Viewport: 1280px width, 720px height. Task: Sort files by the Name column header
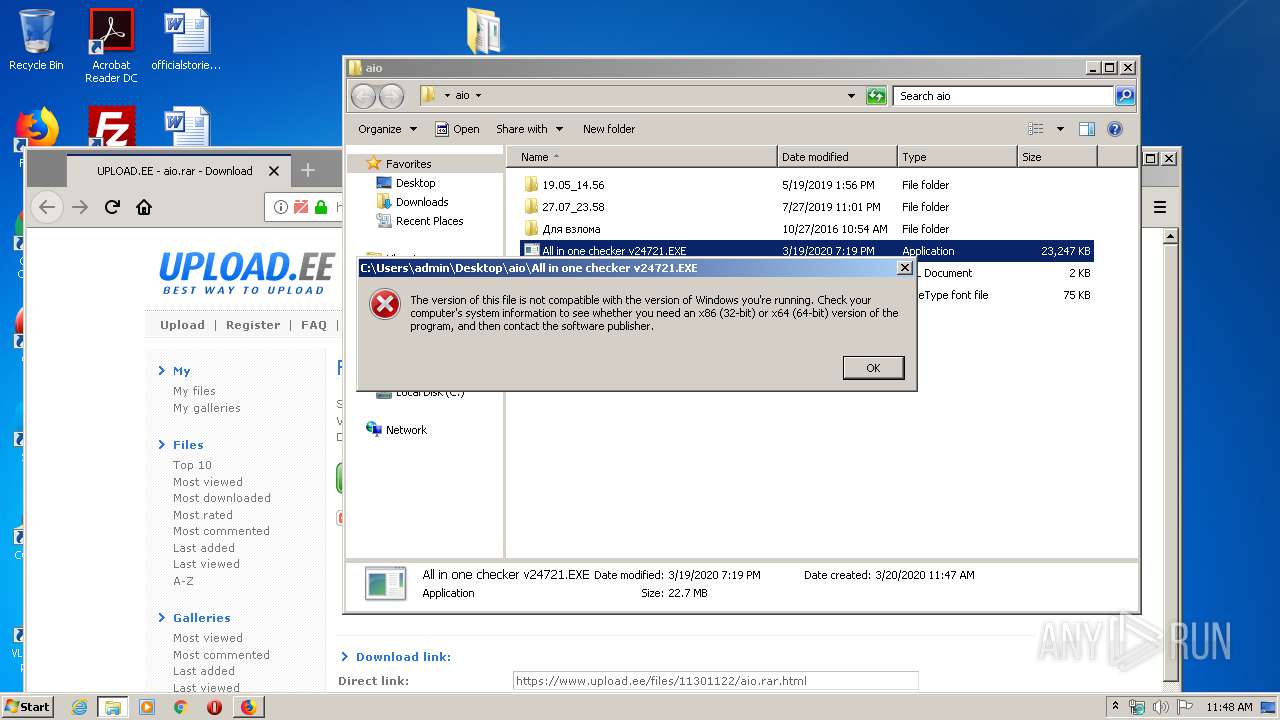click(x=641, y=157)
